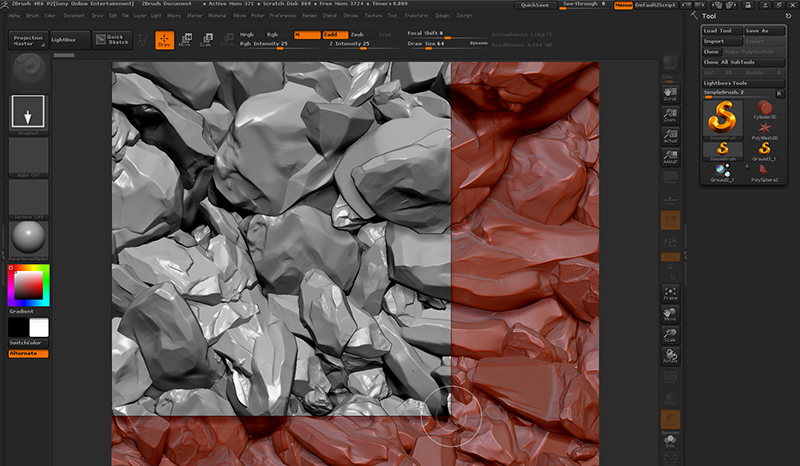Open the Projection Master dropdown
Image resolution: width=800 pixels, height=466 pixels.
tap(29, 40)
